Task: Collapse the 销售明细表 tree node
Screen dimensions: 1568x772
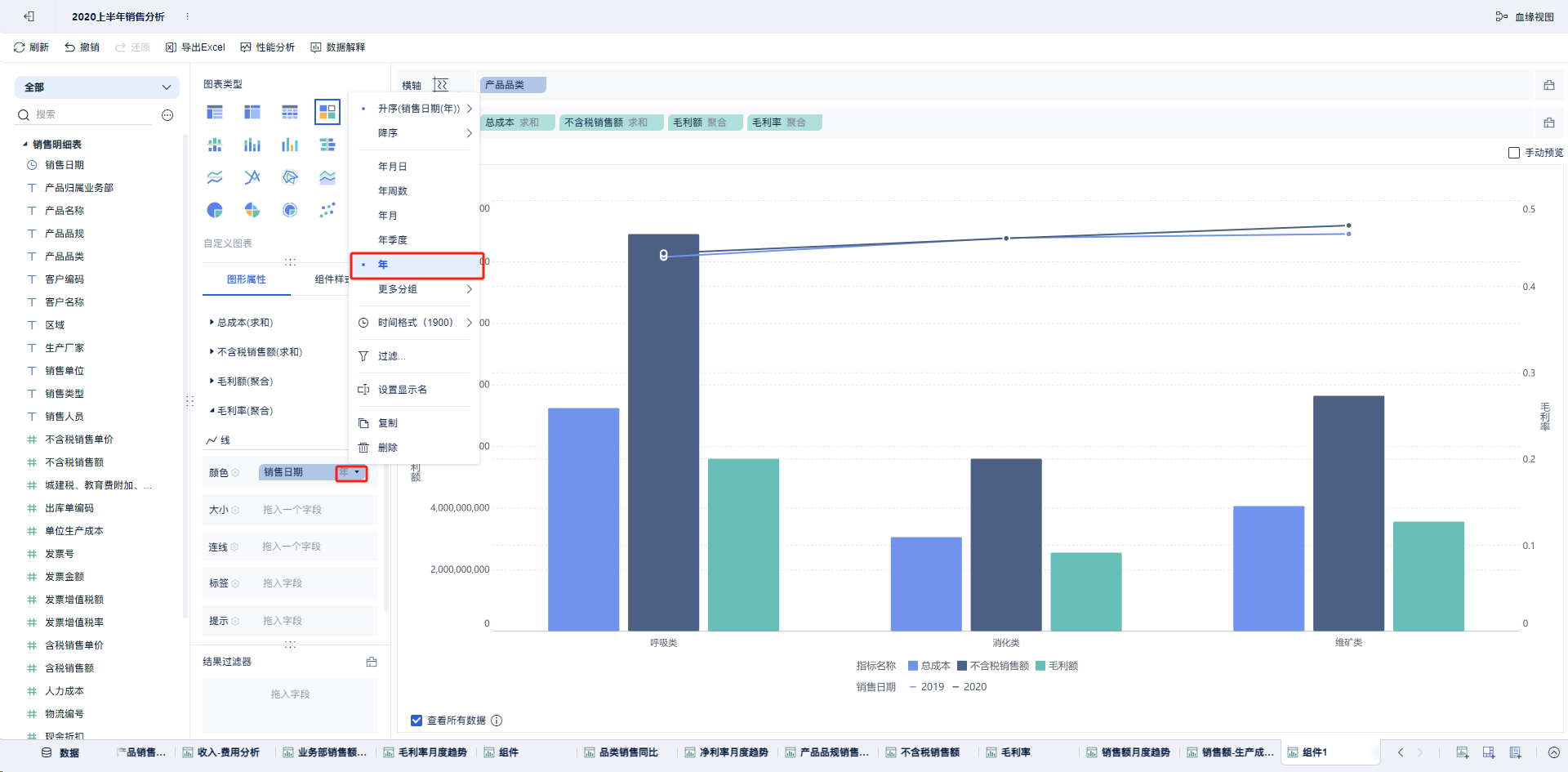Action: 25,145
